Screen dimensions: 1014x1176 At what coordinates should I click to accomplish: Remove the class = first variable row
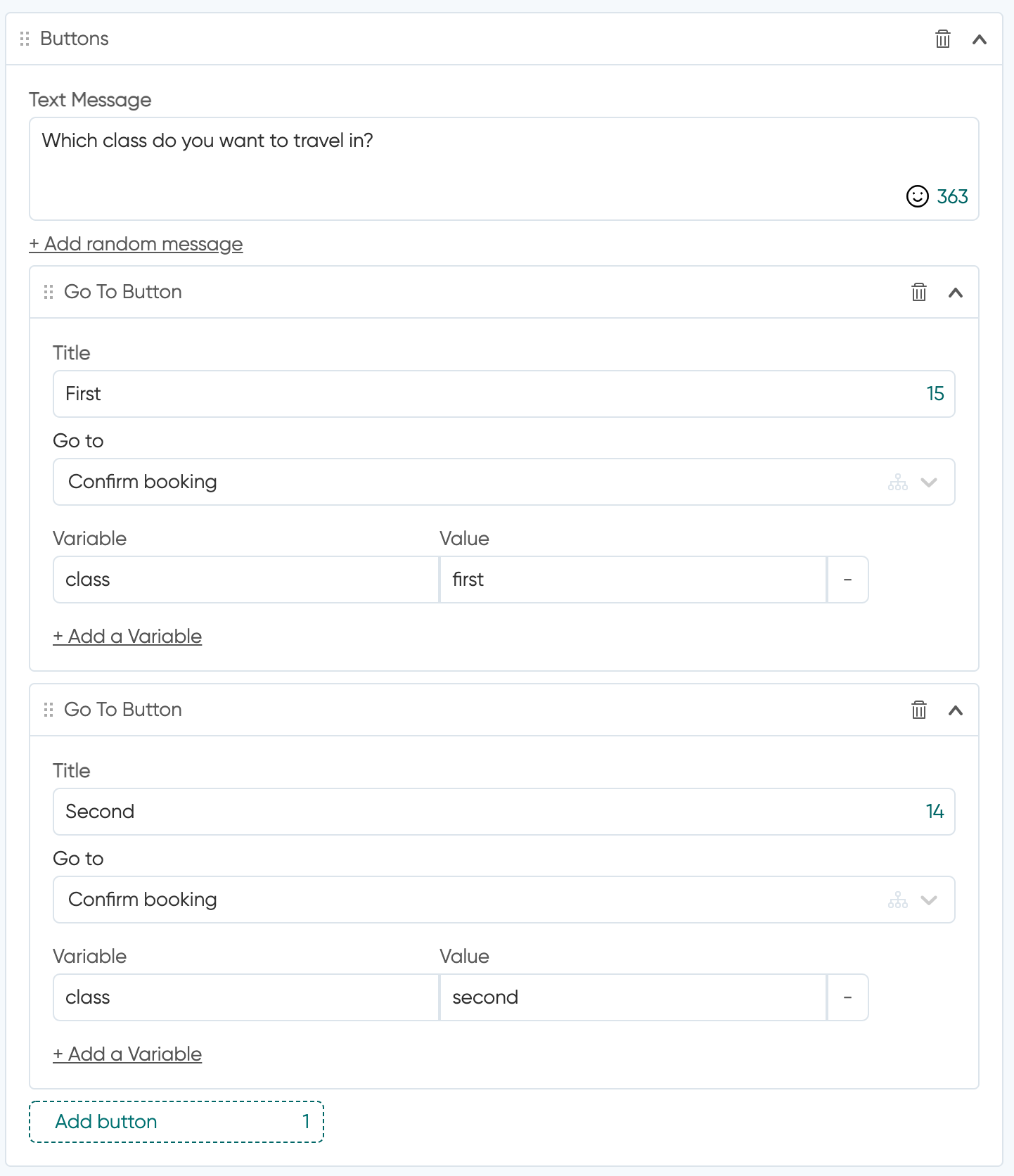[847, 580]
